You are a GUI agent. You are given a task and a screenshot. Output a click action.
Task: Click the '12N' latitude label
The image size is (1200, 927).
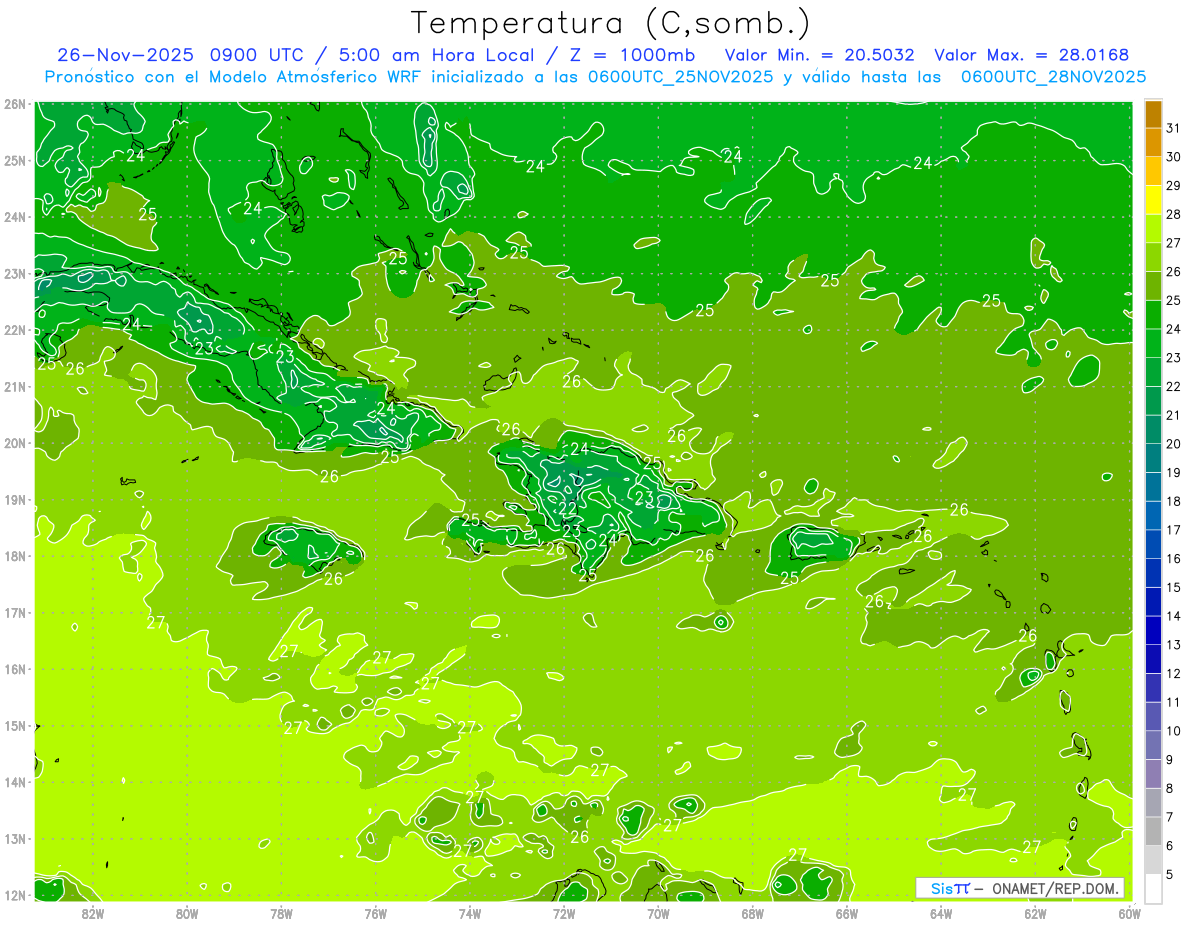[x=14, y=895]
